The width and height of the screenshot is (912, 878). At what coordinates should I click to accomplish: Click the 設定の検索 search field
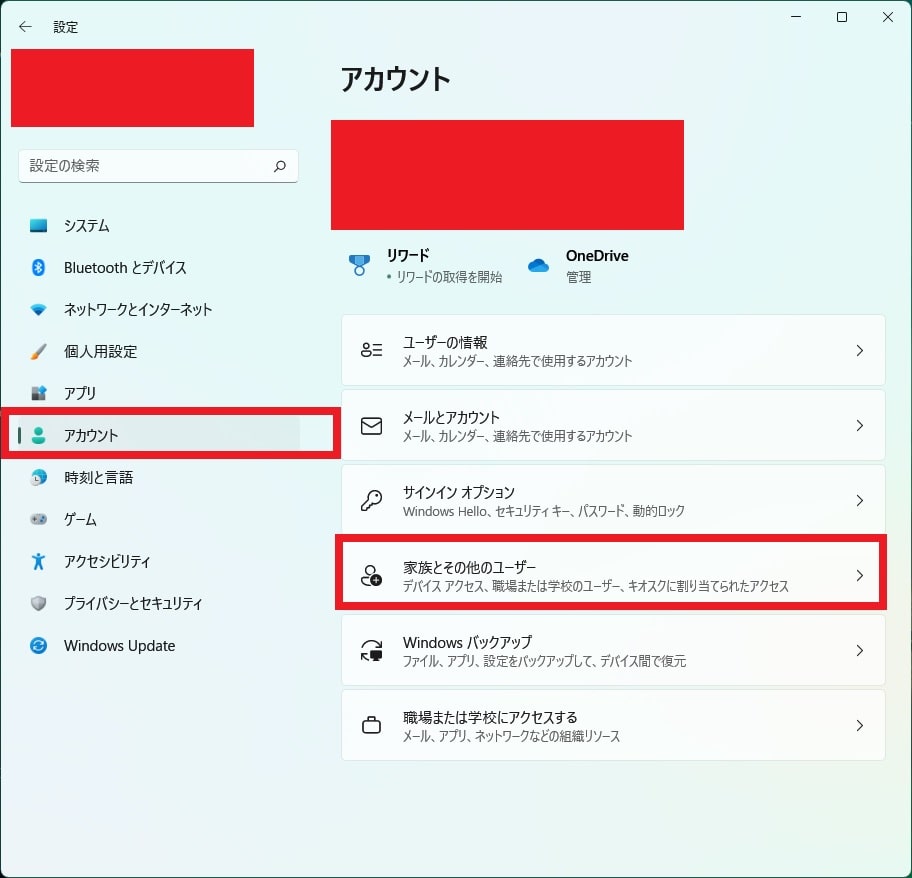158,166
